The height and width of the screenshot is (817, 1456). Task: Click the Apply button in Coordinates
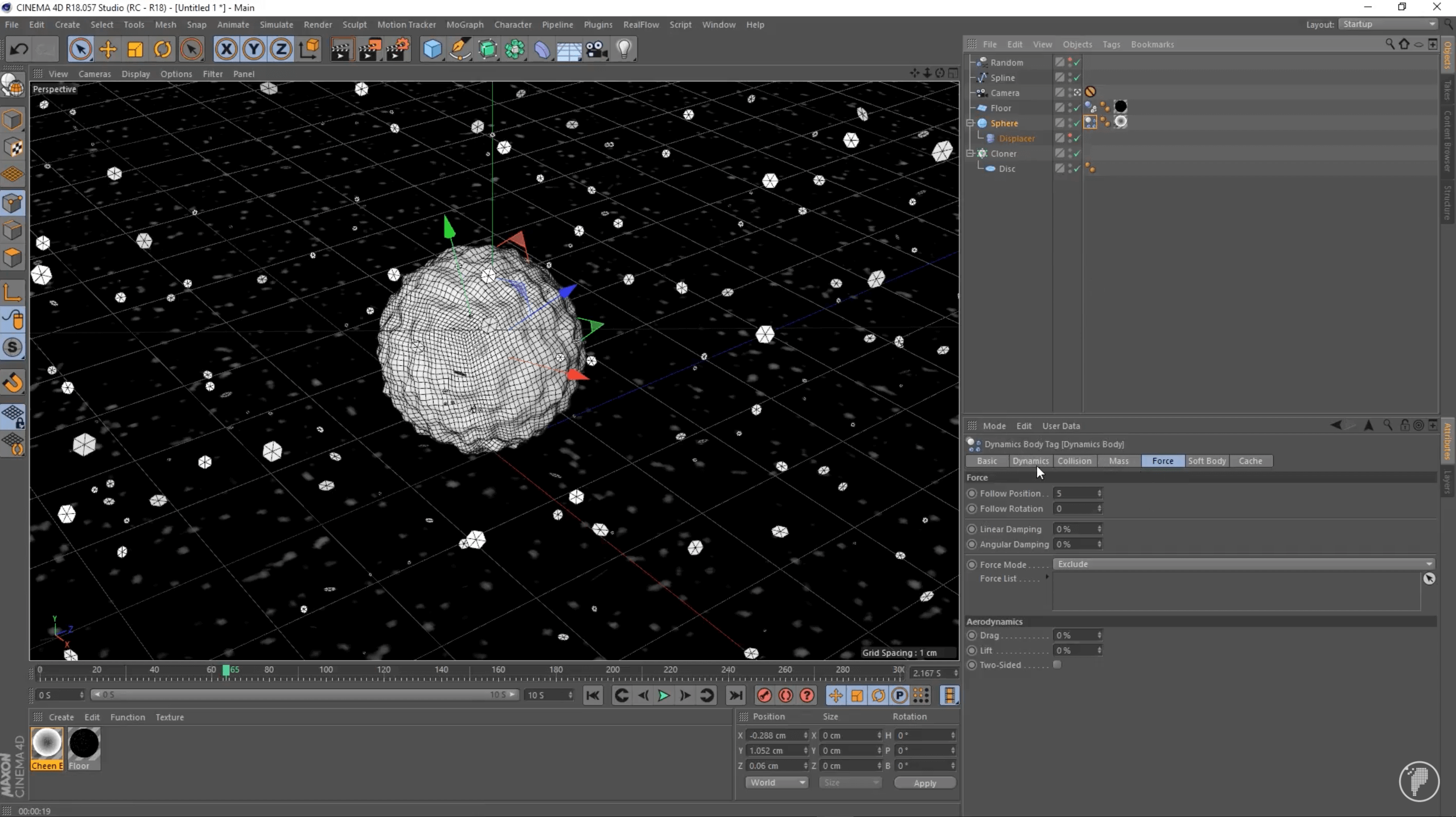tap(924, 783)
